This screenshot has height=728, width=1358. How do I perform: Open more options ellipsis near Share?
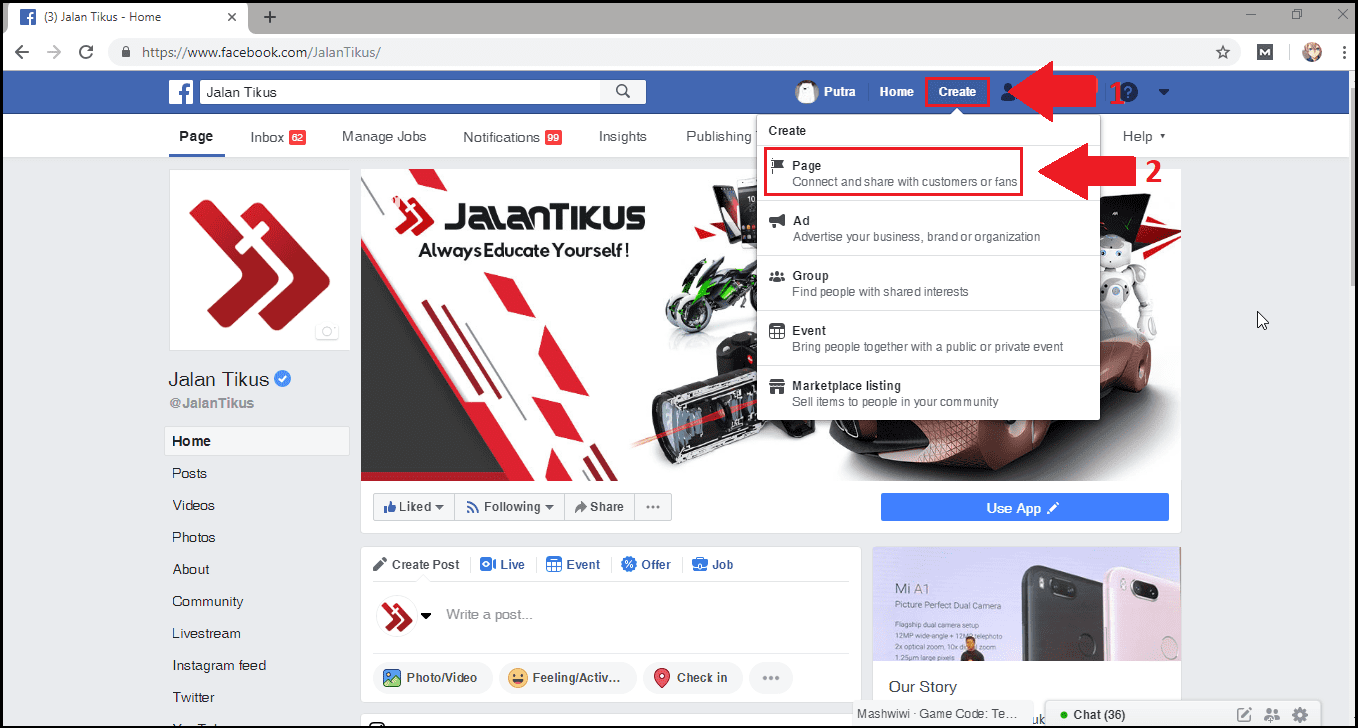pyautogui.click(x=653, y=507)
